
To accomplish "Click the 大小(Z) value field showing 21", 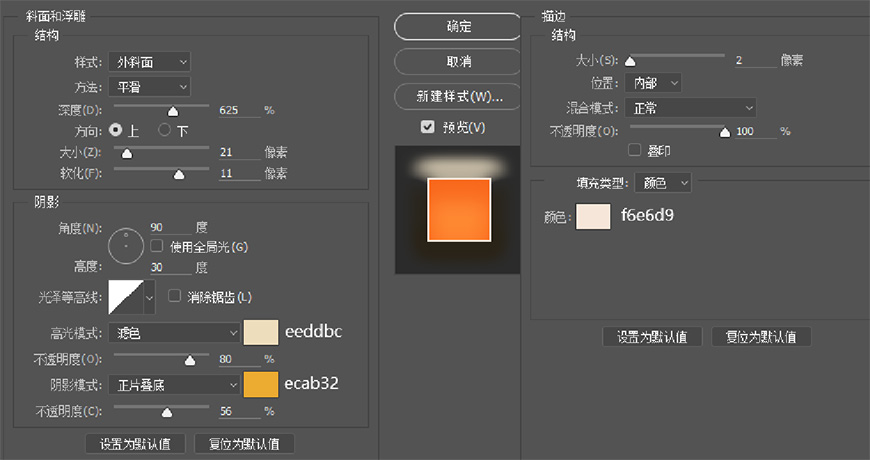I will coord(240,152).
